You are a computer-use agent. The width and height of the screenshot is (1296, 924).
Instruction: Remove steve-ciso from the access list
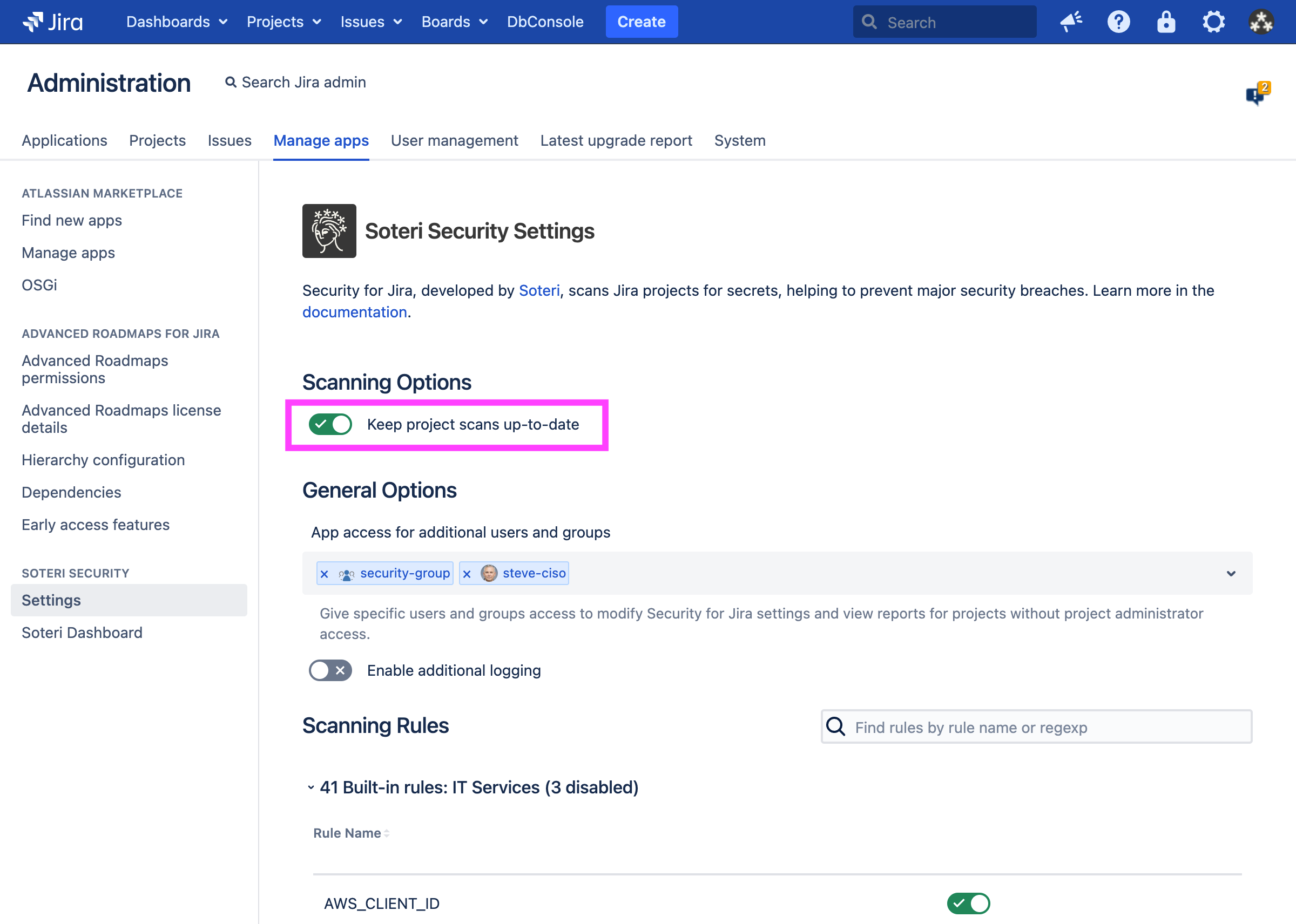(467, 574)
